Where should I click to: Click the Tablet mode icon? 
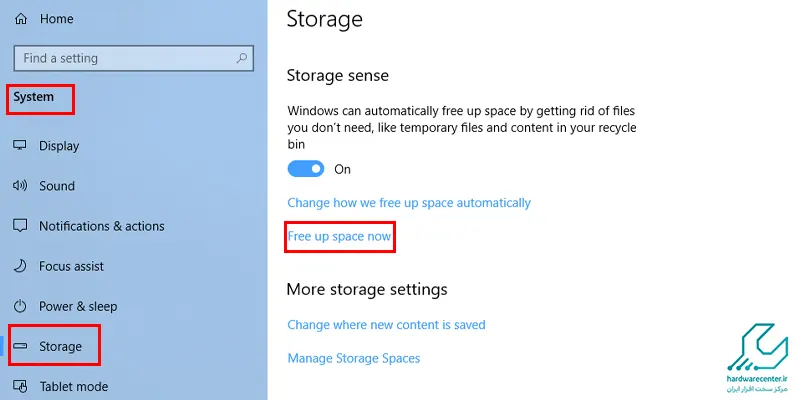20,386
